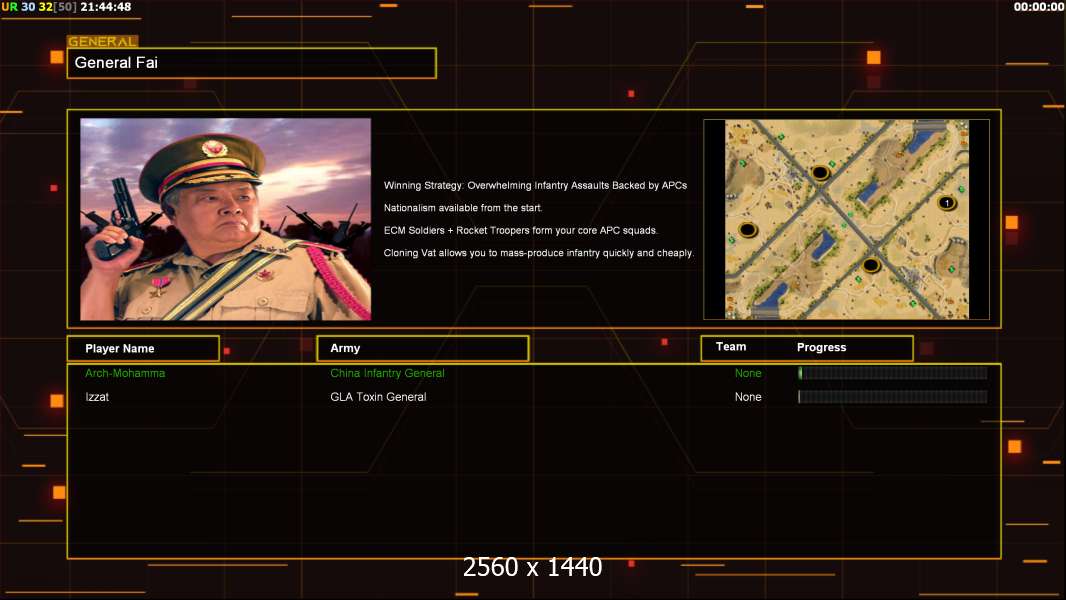Click the GLA Toxin General army entry
Viewport: 1066px width, 600px height.
[x=378, y=397]
